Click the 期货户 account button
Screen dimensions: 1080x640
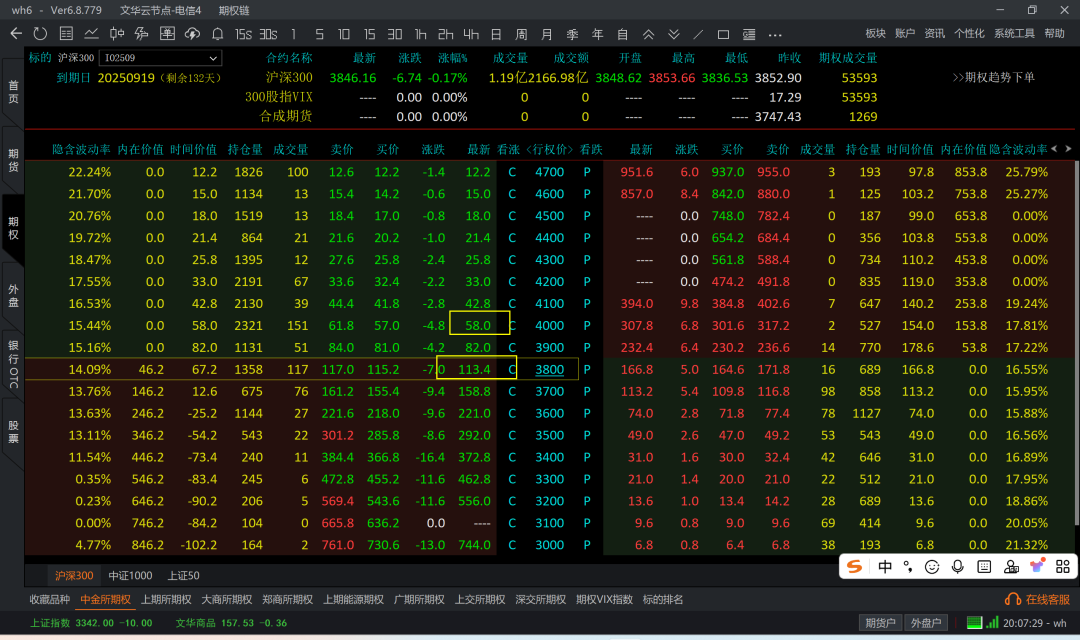tap(880, 623)
